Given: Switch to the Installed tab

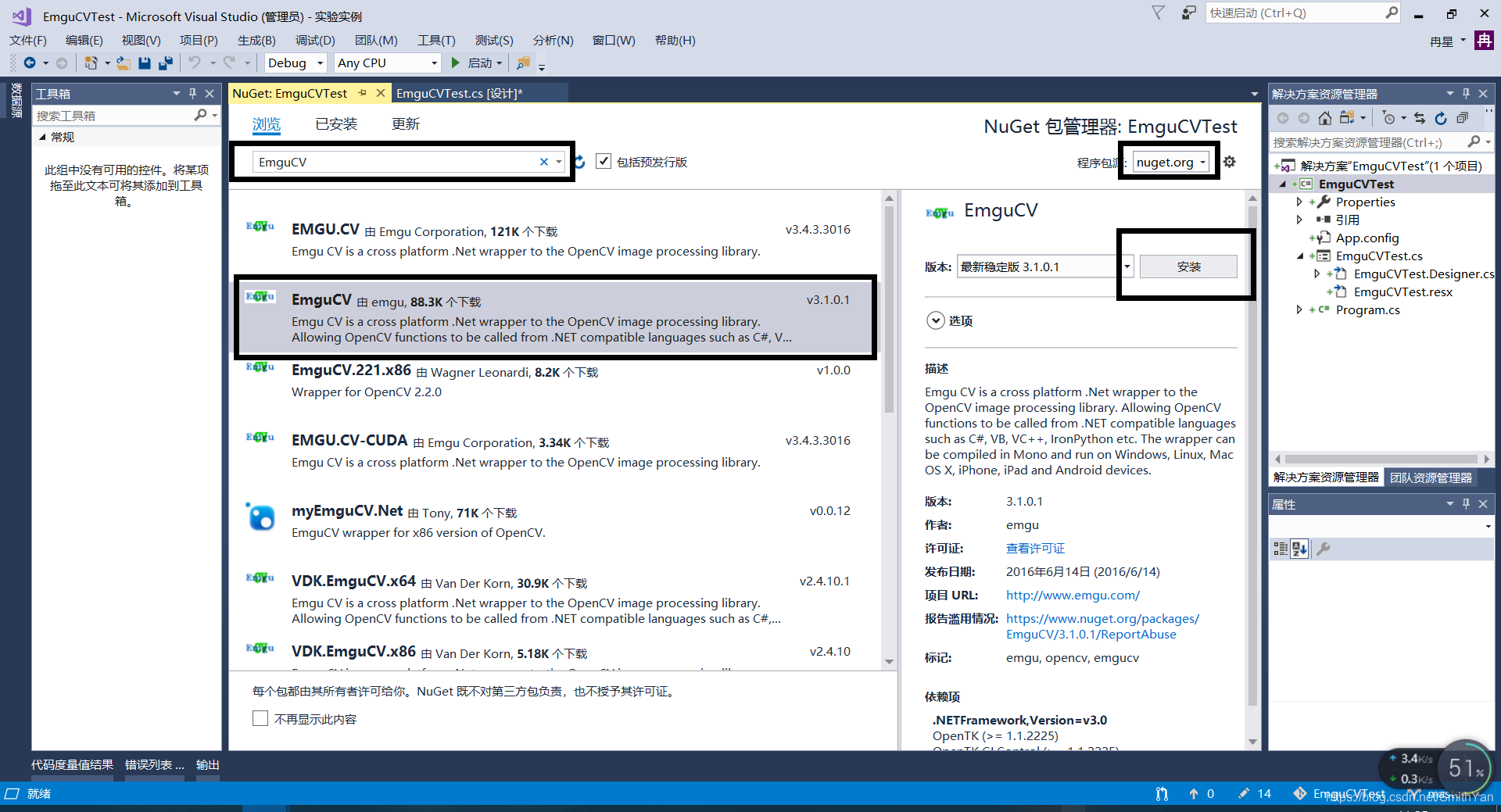Looking at the screenshot, I should 336,123.
